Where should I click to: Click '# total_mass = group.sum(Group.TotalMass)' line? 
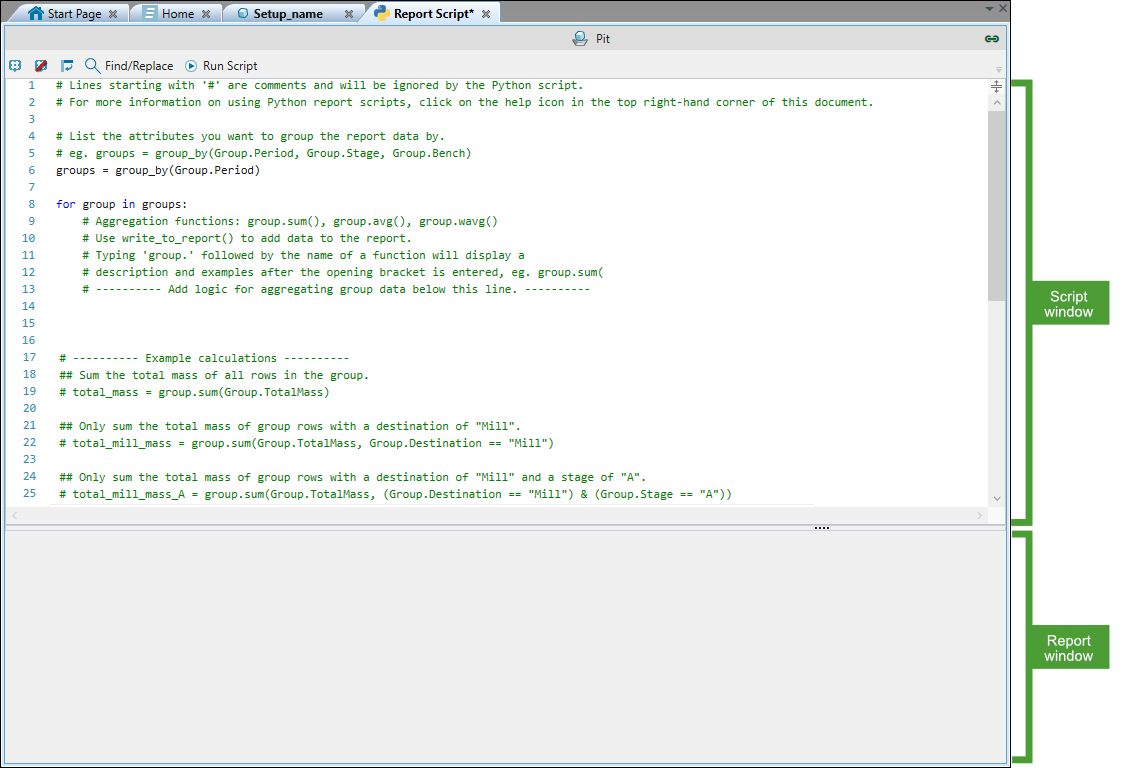194,392
